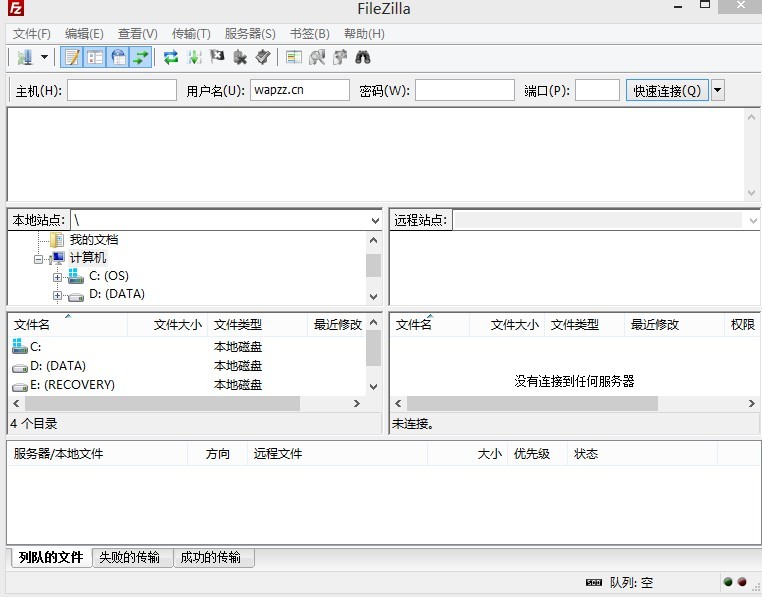Click the cancel current operation icon
This screenshot has width=762, height=597.
217,57
